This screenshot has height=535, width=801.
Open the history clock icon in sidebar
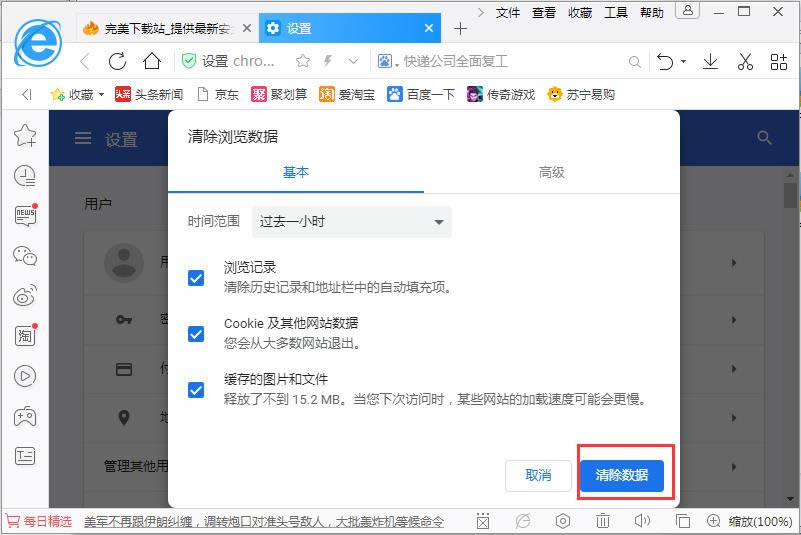click(25, 176)
